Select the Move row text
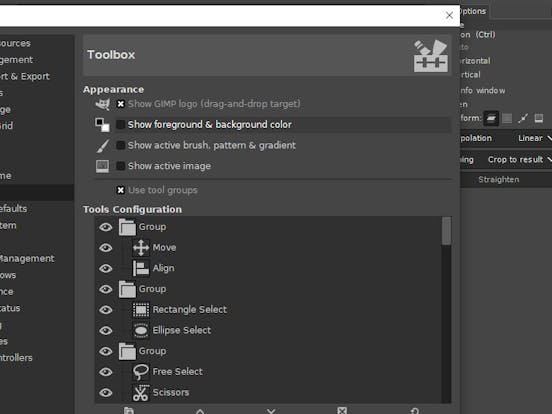 (x=164, y=248)
